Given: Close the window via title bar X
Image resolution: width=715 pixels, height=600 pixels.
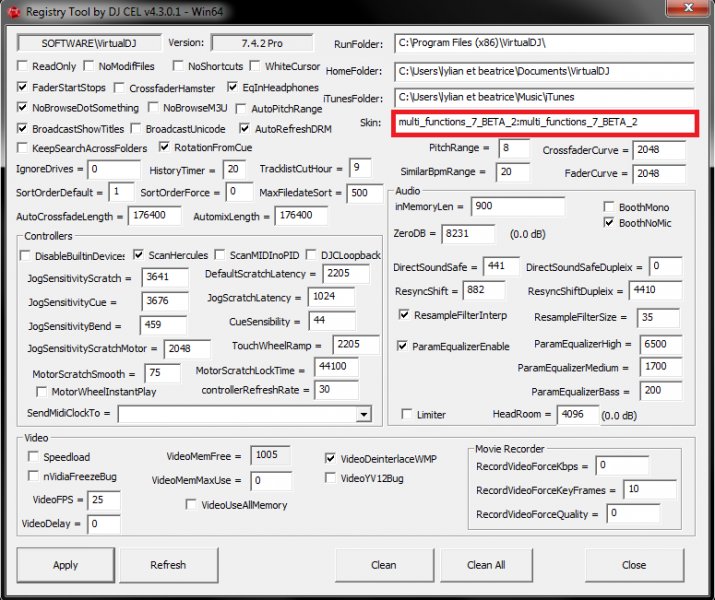Looking at the screenshot, I should (x=689, y=8).
